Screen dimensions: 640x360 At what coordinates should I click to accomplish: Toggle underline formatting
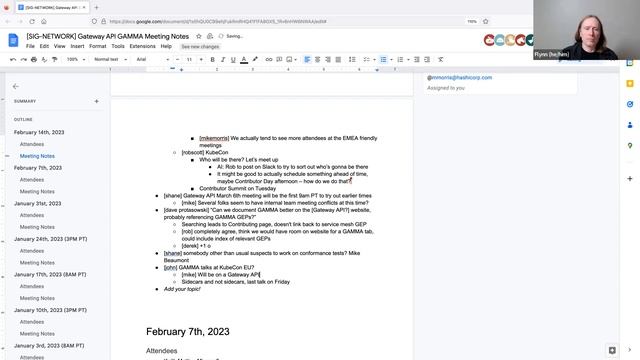(233, 60)
